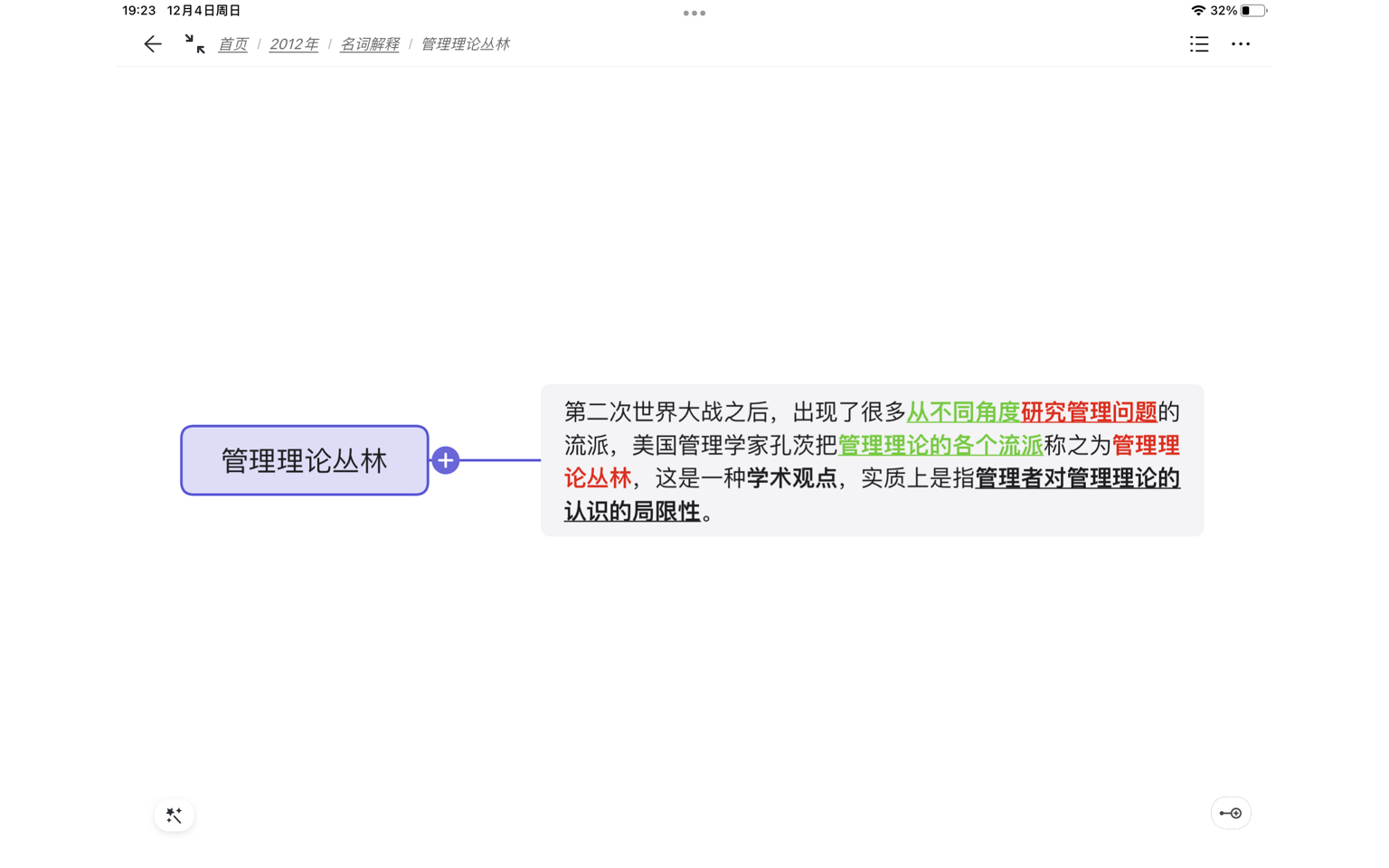Select the 管理理论丛林 root node
This screenshot has width=1389, height=868.
coord(305,460)
